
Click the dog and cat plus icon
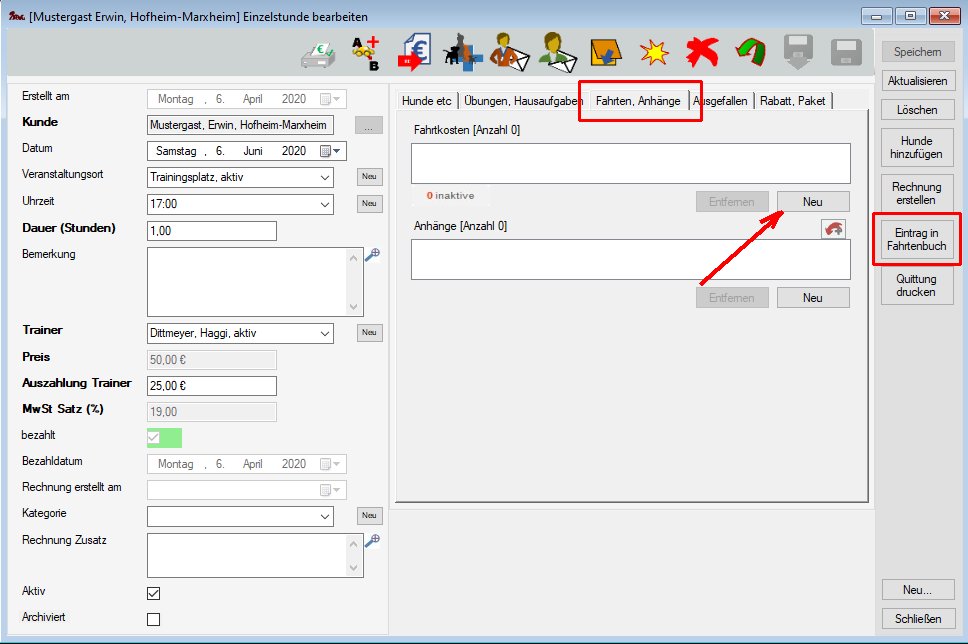click(x=463, y=52)
